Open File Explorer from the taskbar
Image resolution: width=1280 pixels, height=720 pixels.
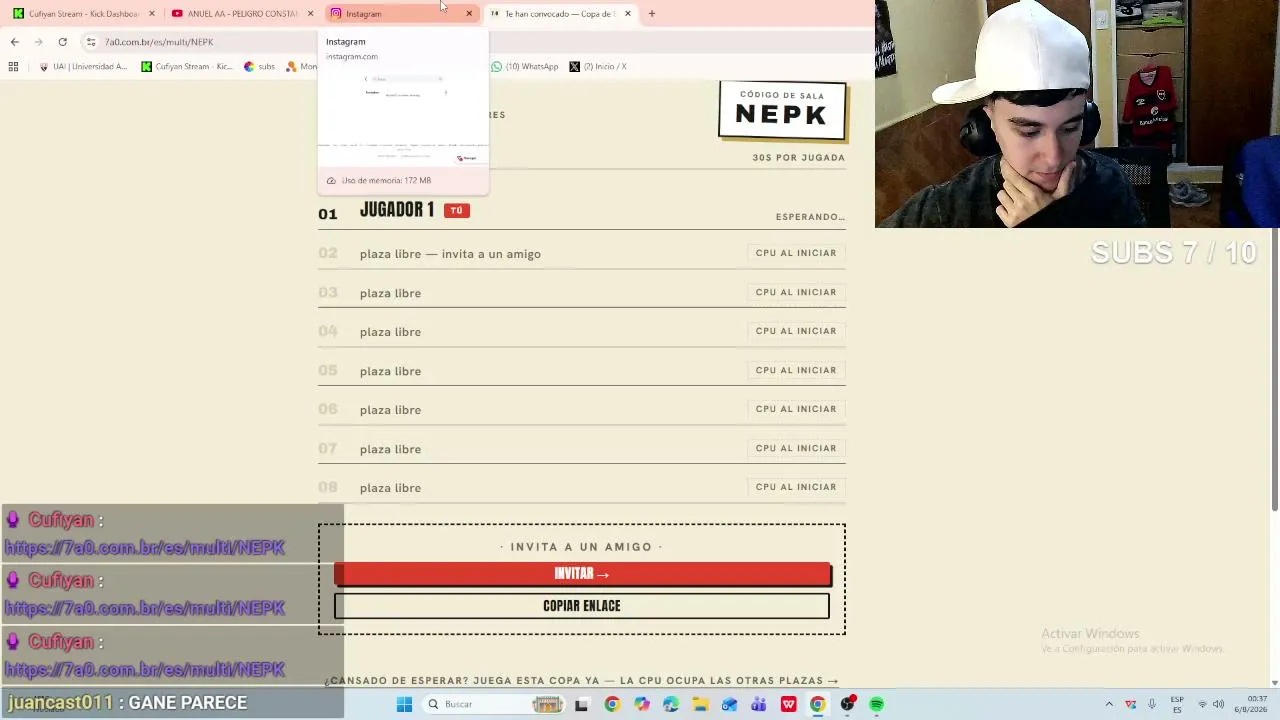[x=700, y=704]
